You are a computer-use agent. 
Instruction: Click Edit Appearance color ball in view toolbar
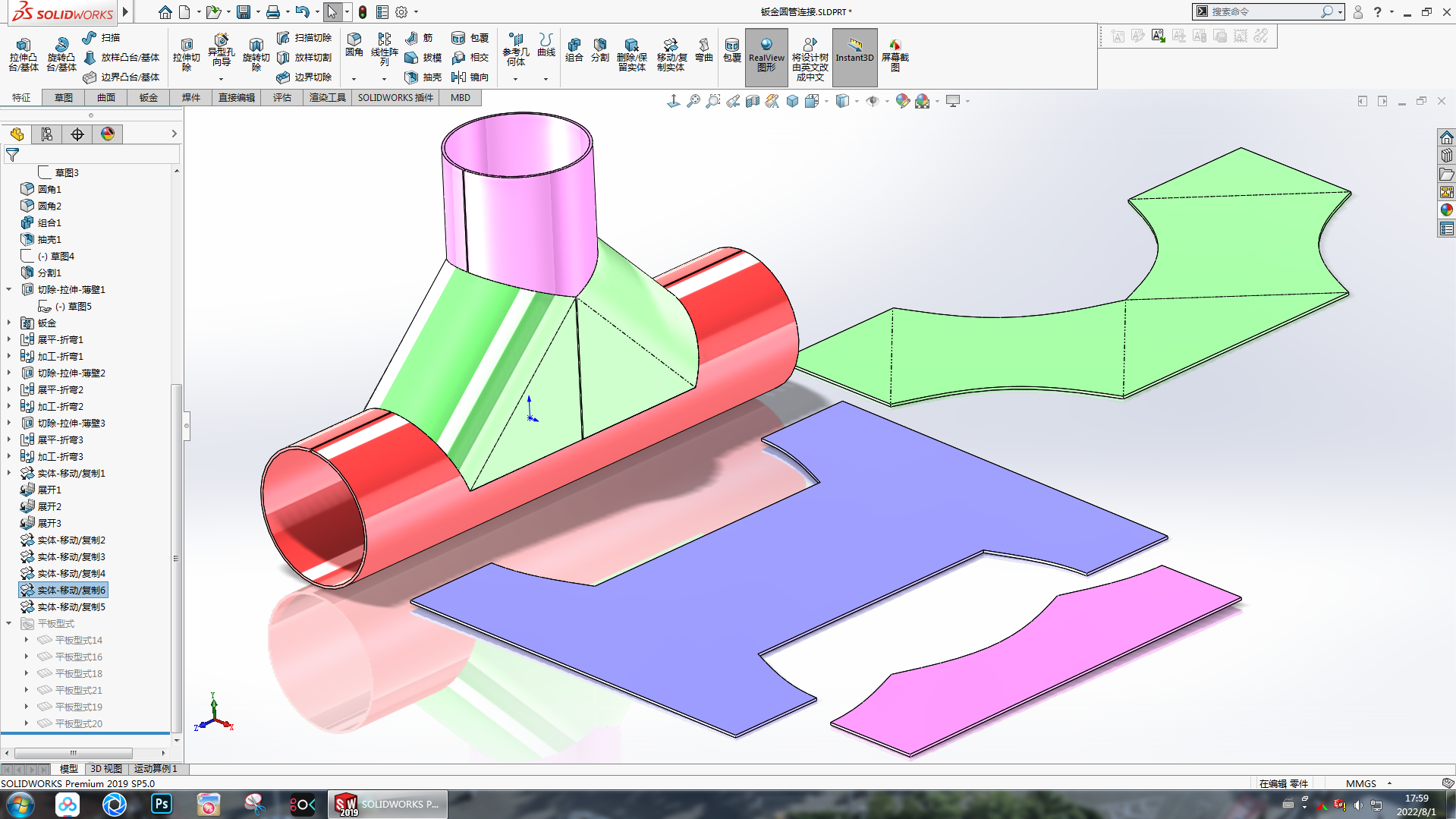click(902, 101)
